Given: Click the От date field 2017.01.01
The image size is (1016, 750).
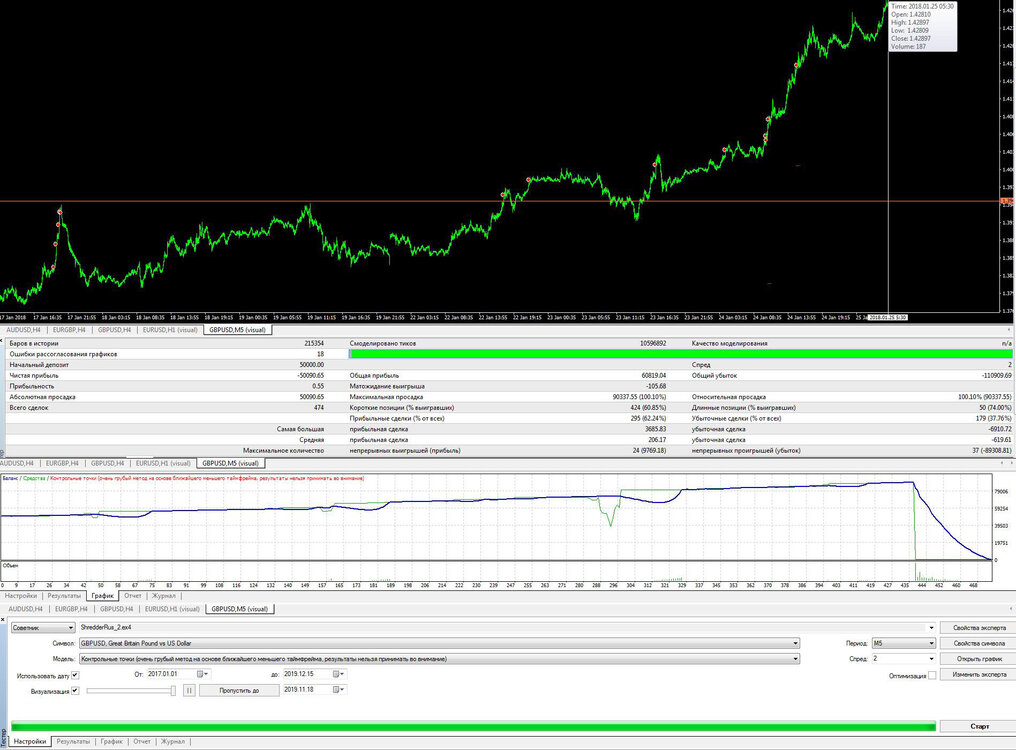Looking at the screenshot, I should pyautogui.click(x=172, y=674).
